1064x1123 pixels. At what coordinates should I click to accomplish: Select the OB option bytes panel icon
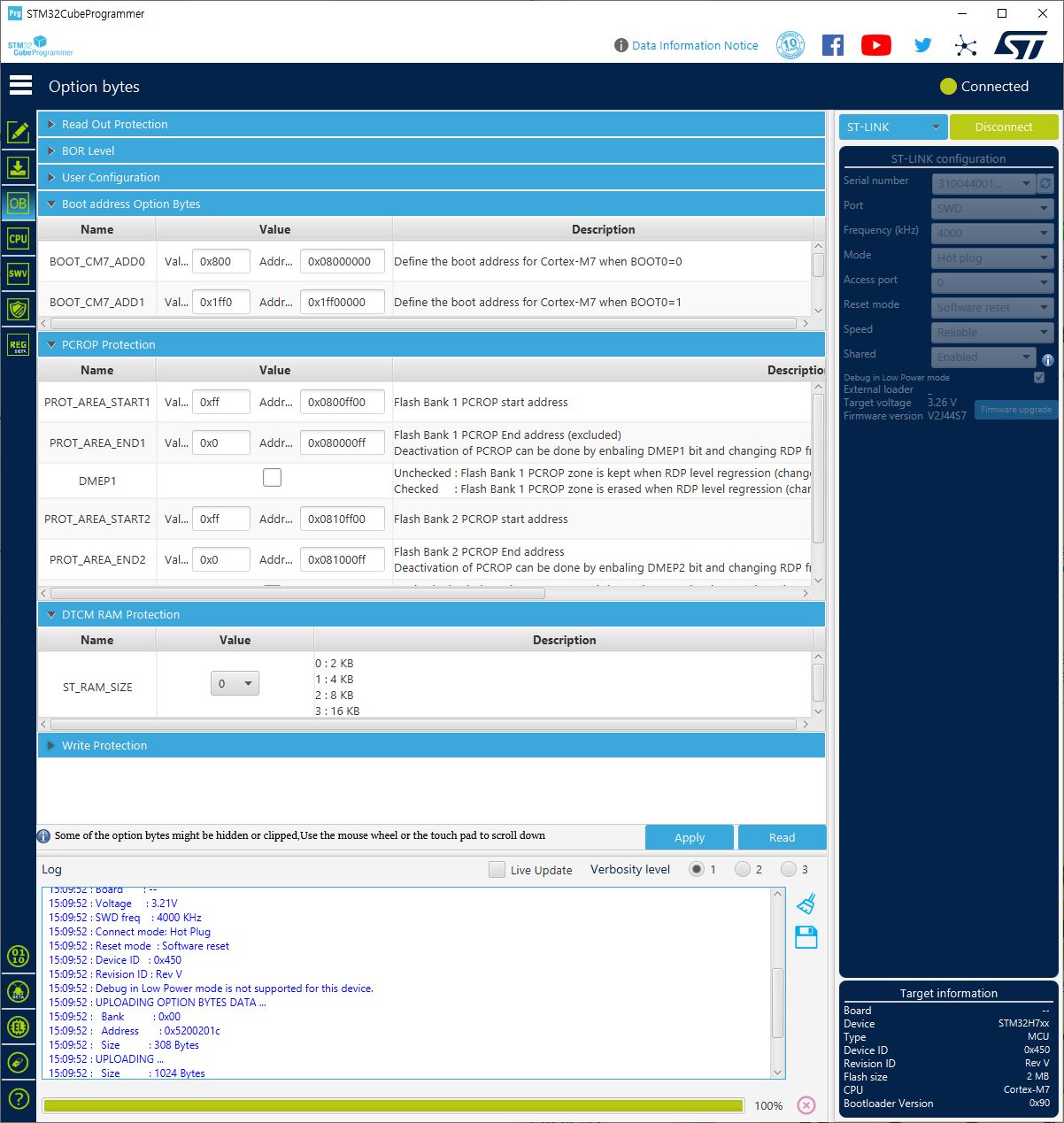(19, 204)
